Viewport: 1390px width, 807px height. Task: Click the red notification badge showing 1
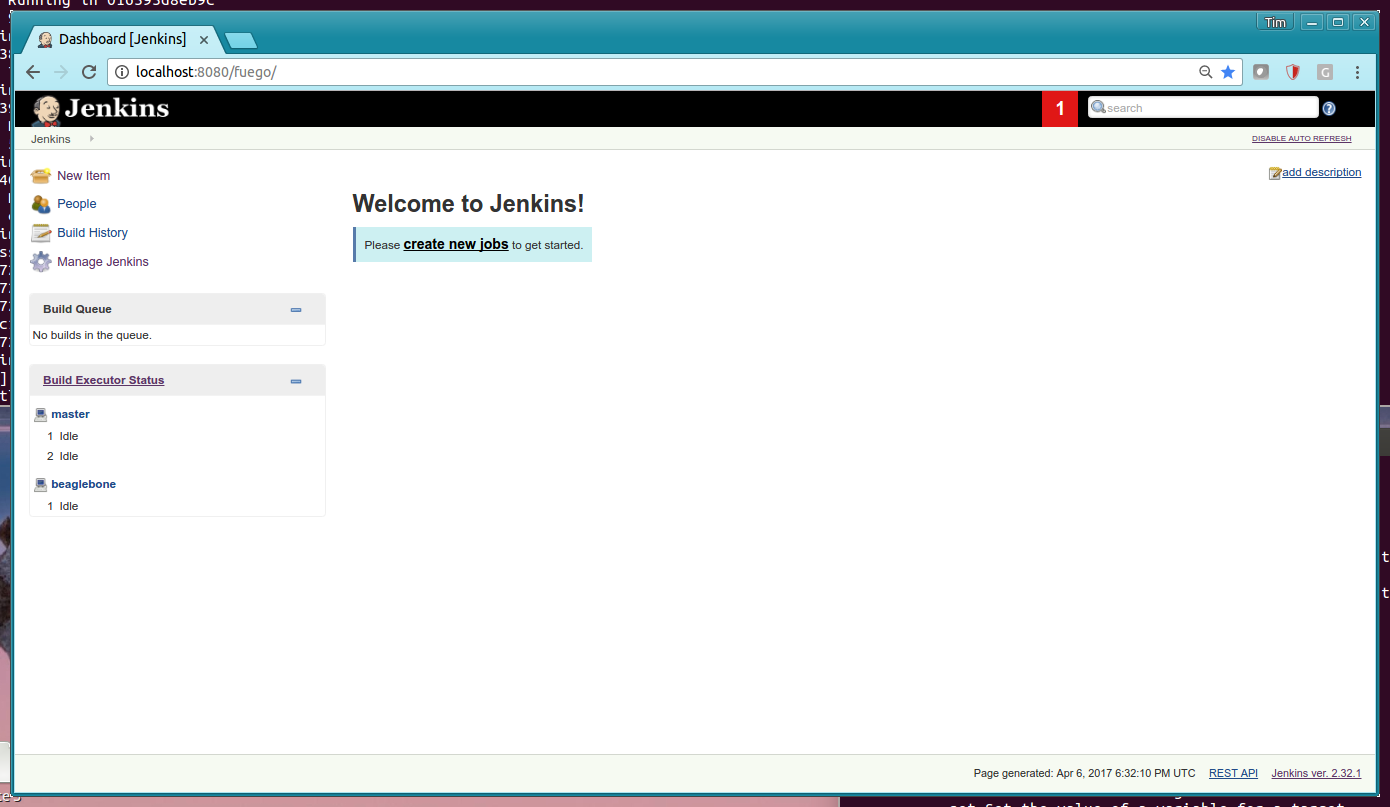pos(1060,109)
